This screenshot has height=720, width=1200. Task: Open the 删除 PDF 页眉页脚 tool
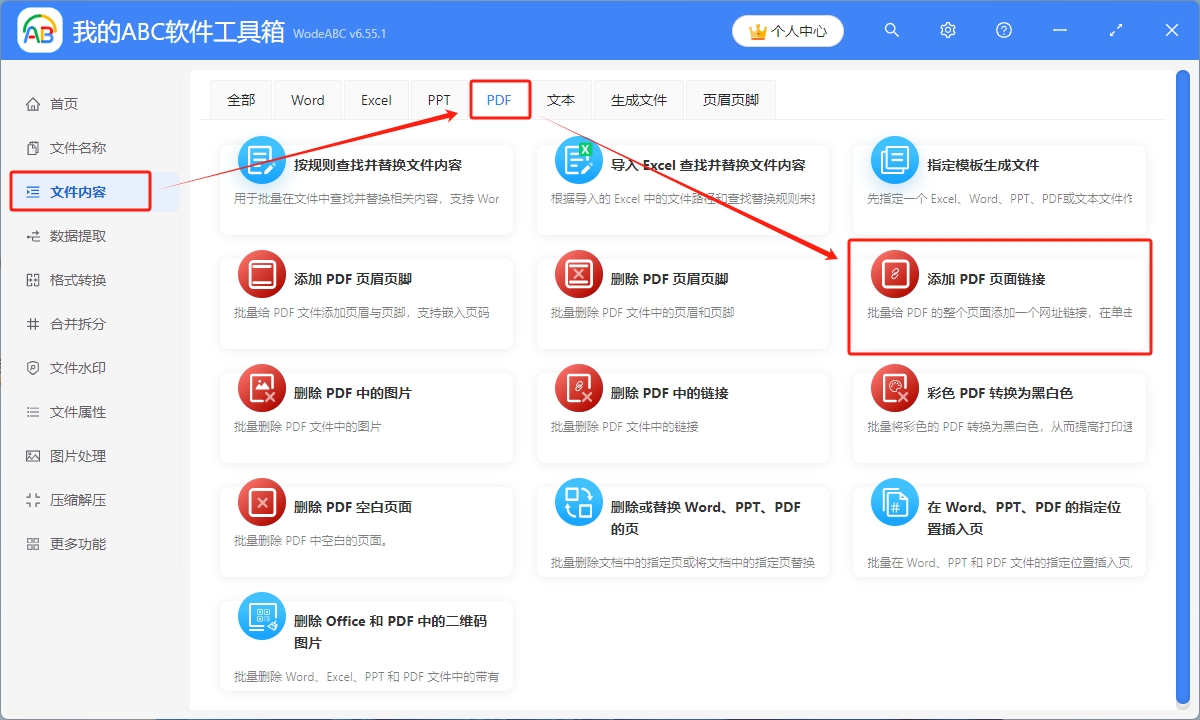(x=683, y=297)
